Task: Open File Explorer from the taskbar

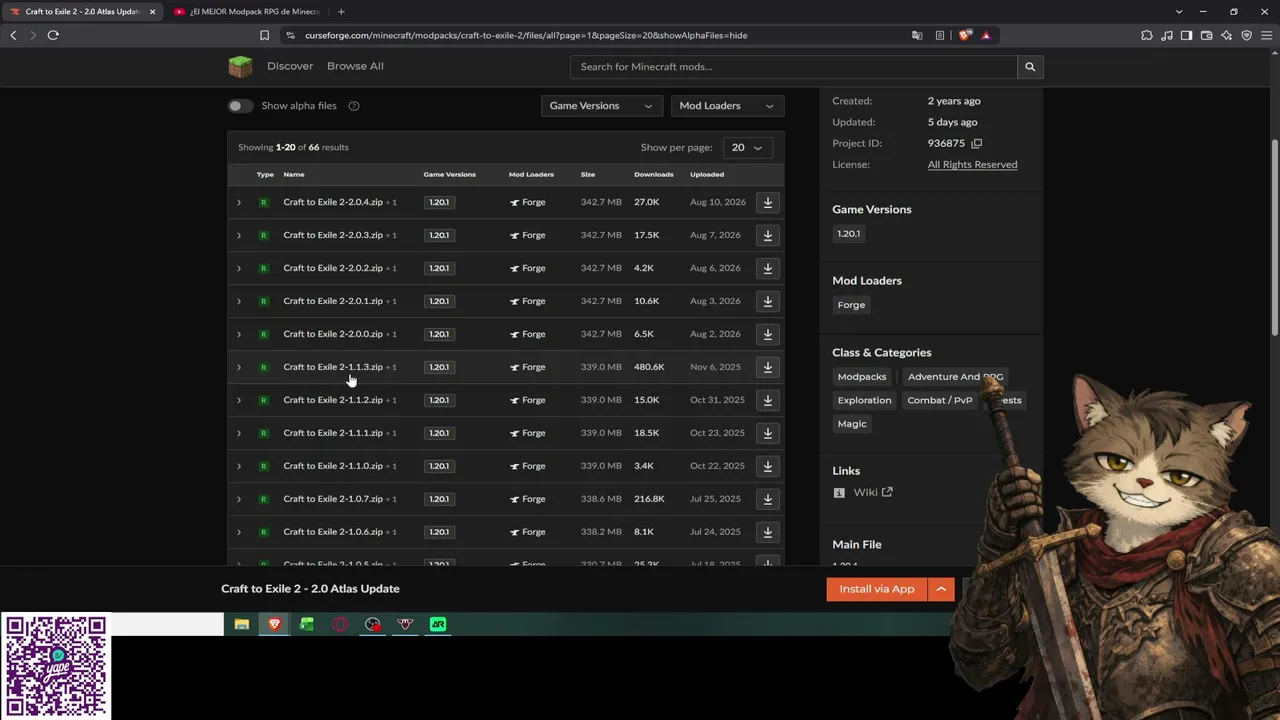Action: point(241,624)
